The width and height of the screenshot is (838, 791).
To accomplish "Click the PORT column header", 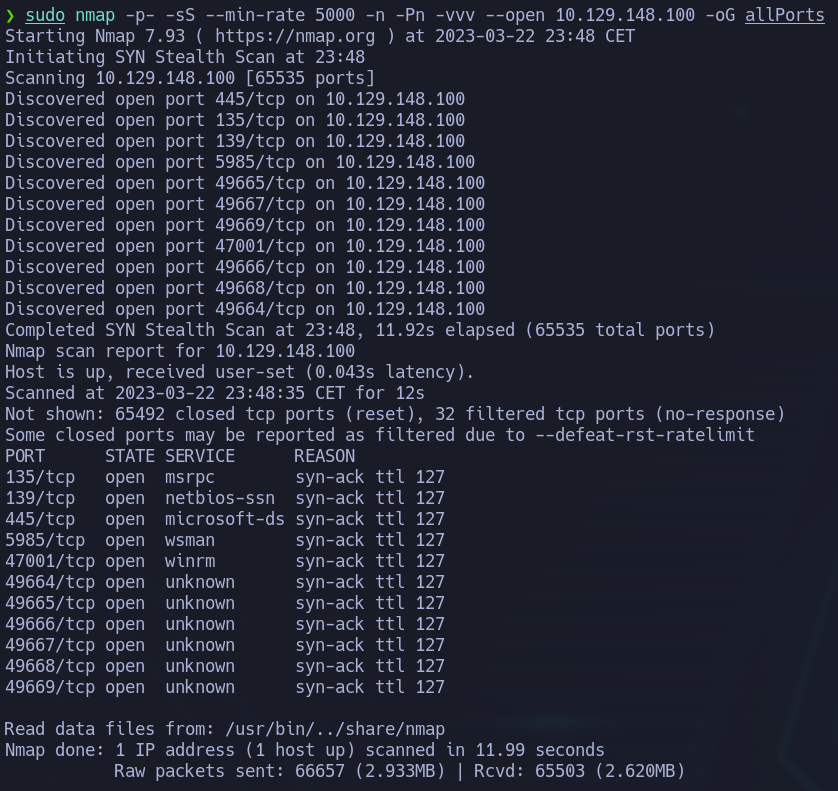I will point(25,456).
